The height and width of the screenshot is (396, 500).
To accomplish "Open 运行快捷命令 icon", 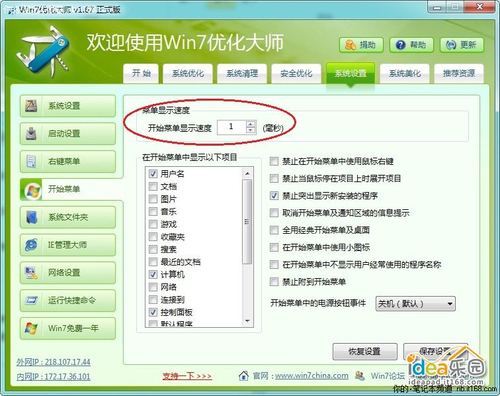I will [31, 300].
